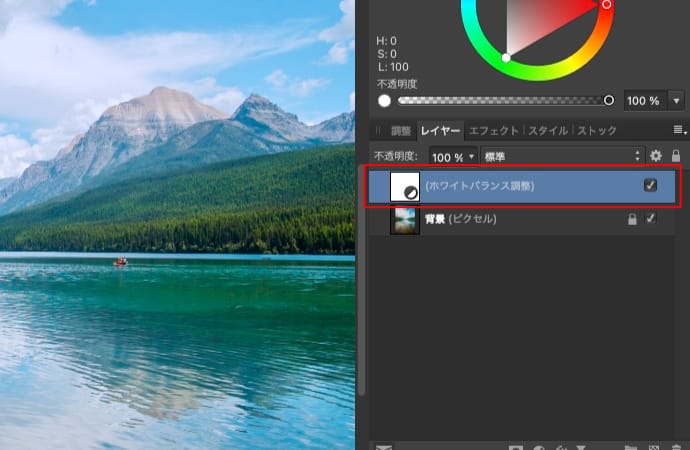Open the 標準 blend mode dropdown

[x=561, y=157]
